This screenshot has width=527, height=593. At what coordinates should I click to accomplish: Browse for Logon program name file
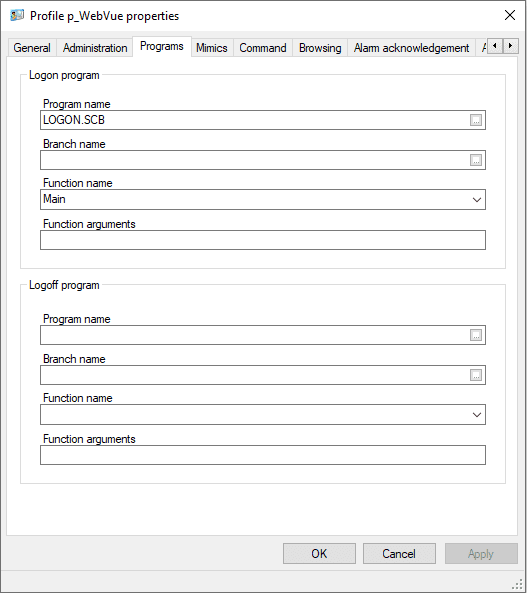476,120
